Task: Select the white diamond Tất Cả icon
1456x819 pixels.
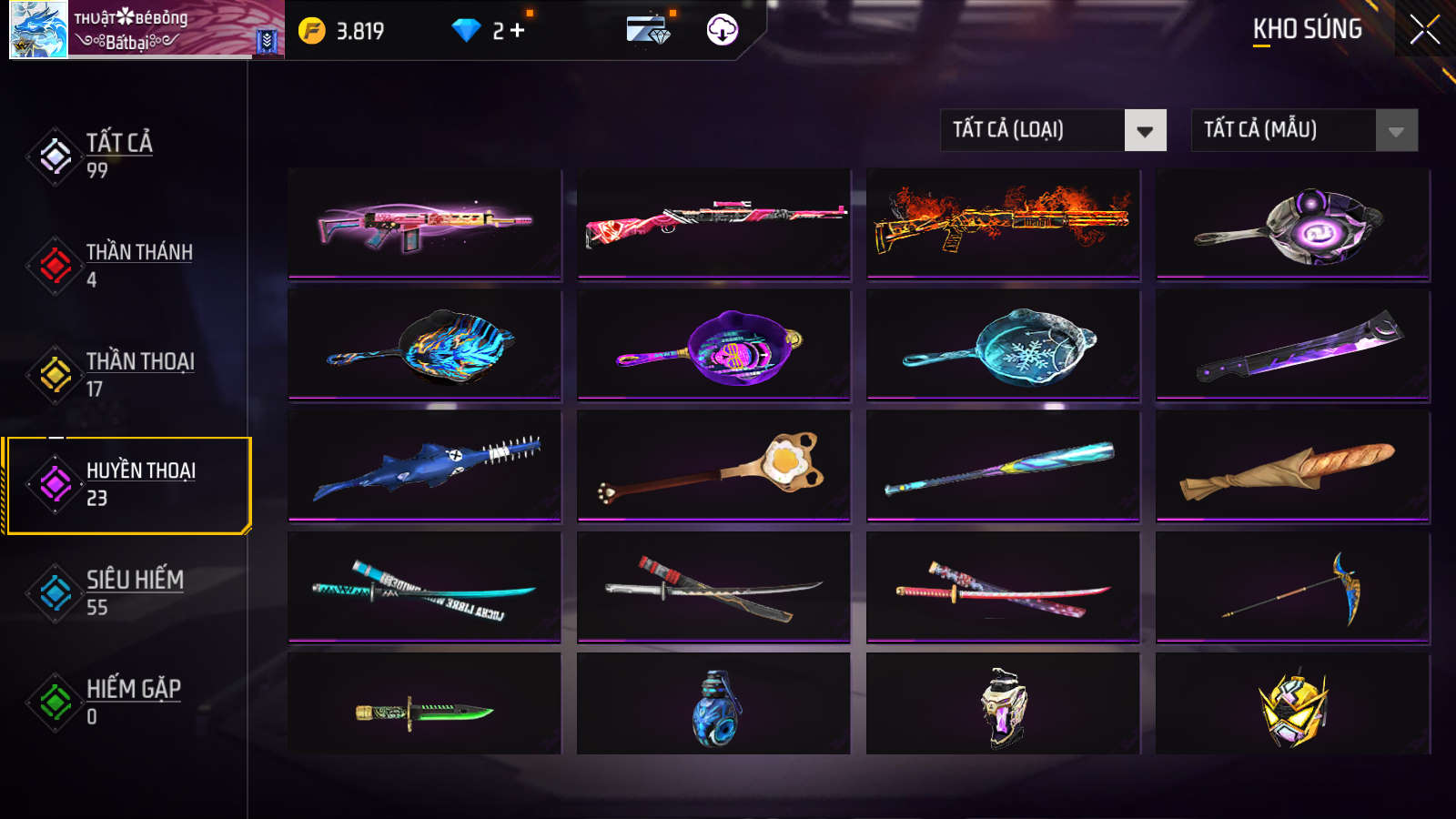Action: tap(56, 157)
